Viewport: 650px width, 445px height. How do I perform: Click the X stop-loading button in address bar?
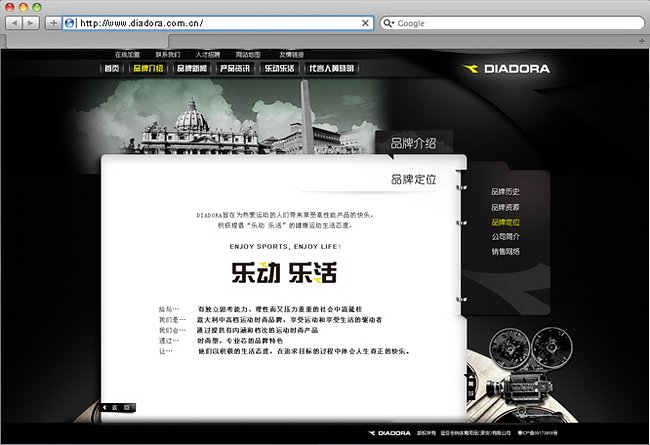pos(365,23)
